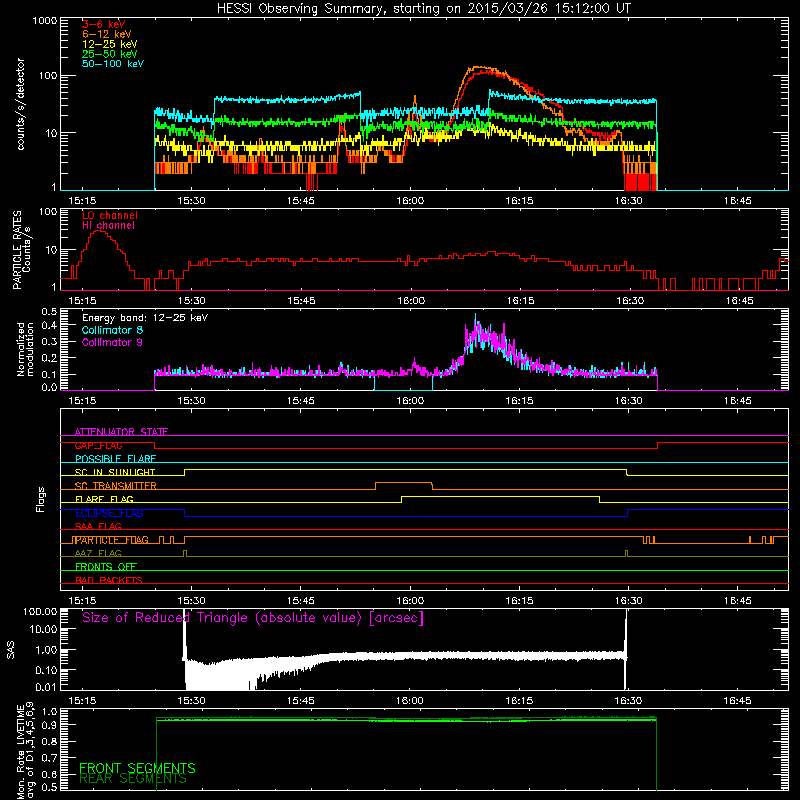This screenshot has width=800, height=800.
Task: Click the 15:30 tick label under the SAS plot
Action: (x=191, y=701)
